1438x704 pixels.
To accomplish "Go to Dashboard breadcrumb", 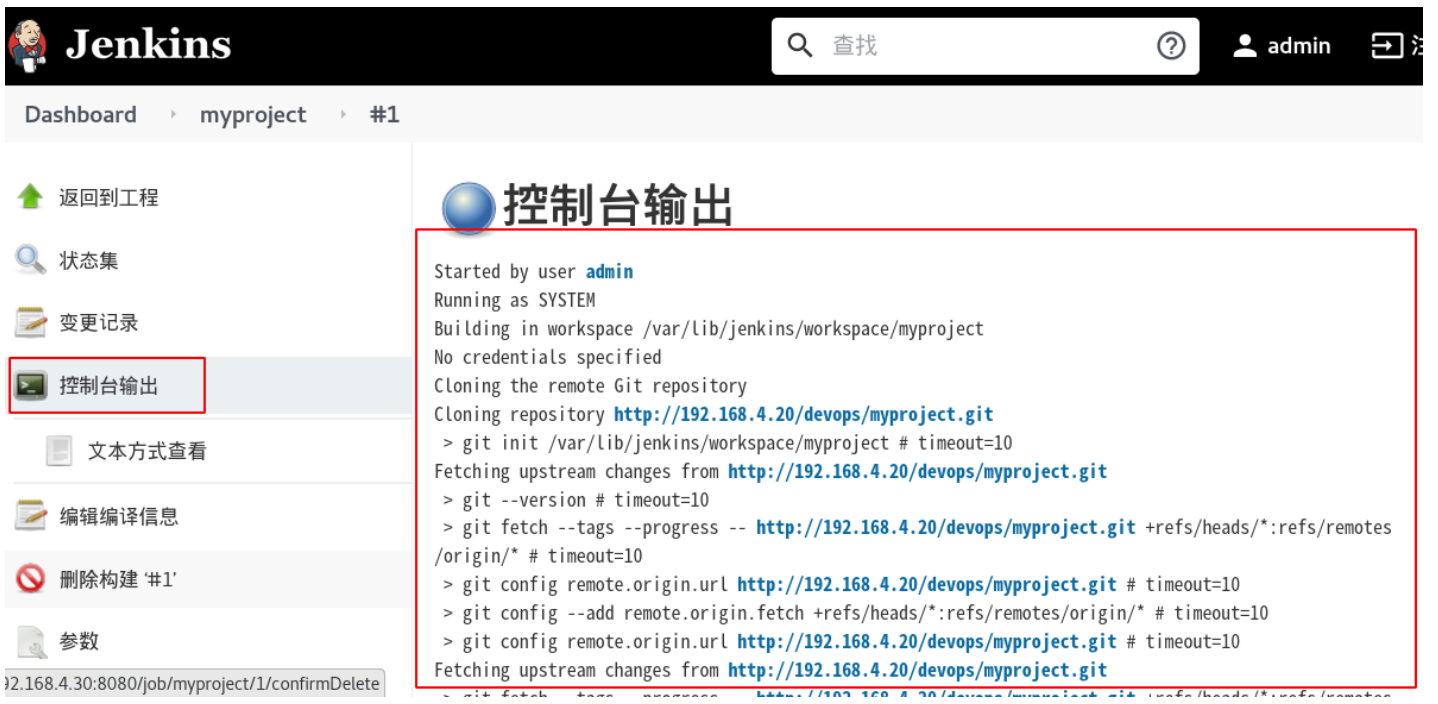I will pos(80,115).
